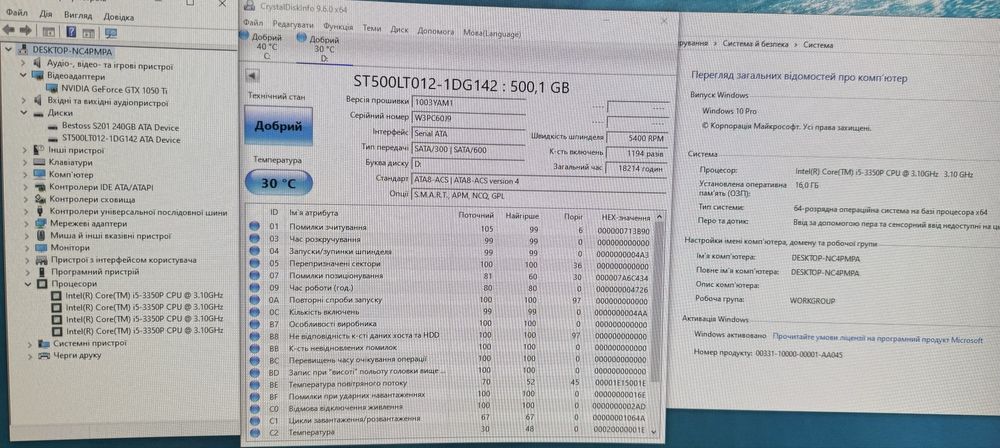Expand the Аудіо-, відео- та ігрові пристрої node

tap(24, 64)
